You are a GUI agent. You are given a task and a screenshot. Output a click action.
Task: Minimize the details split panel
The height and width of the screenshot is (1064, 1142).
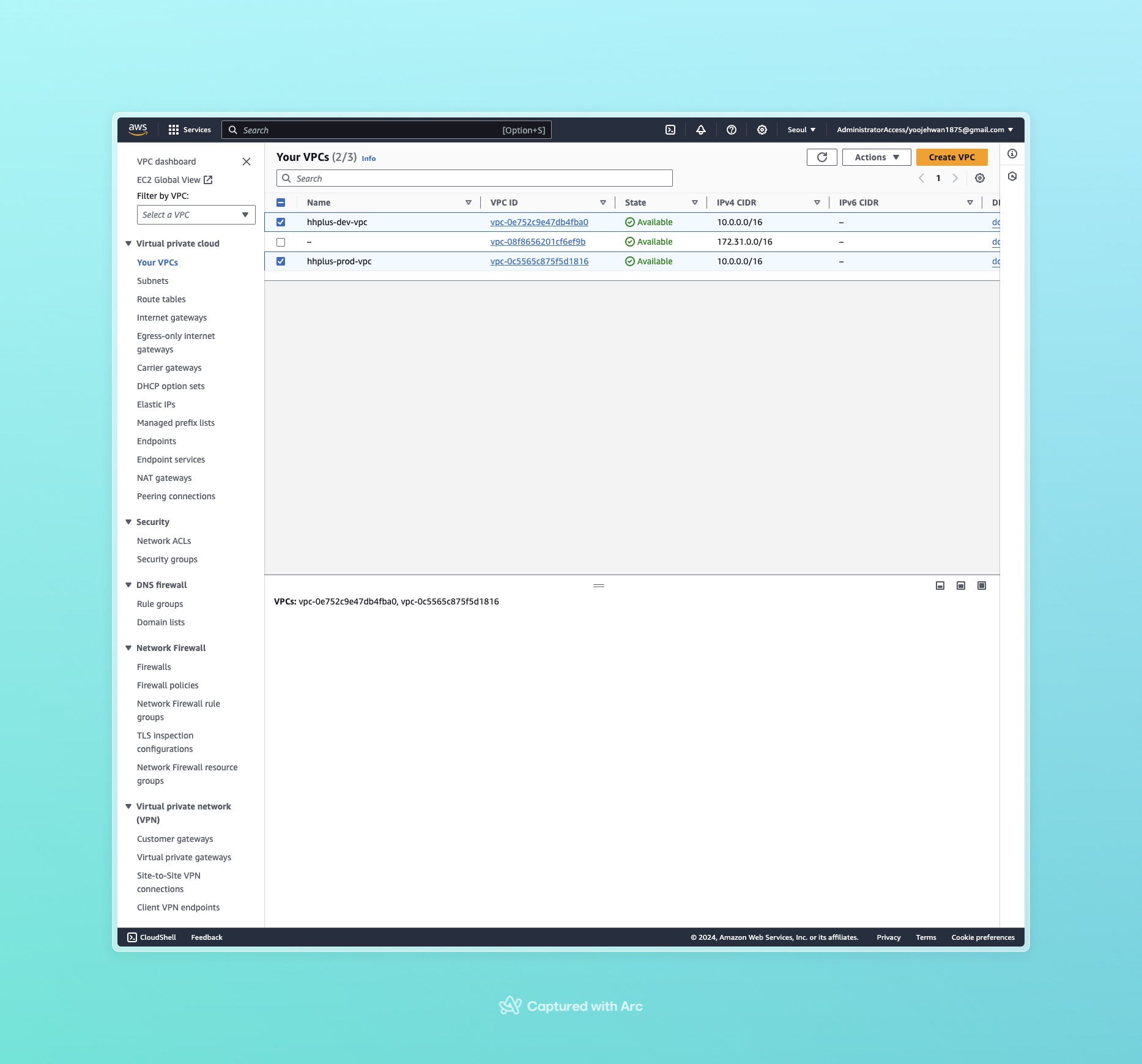click(940, 586)
